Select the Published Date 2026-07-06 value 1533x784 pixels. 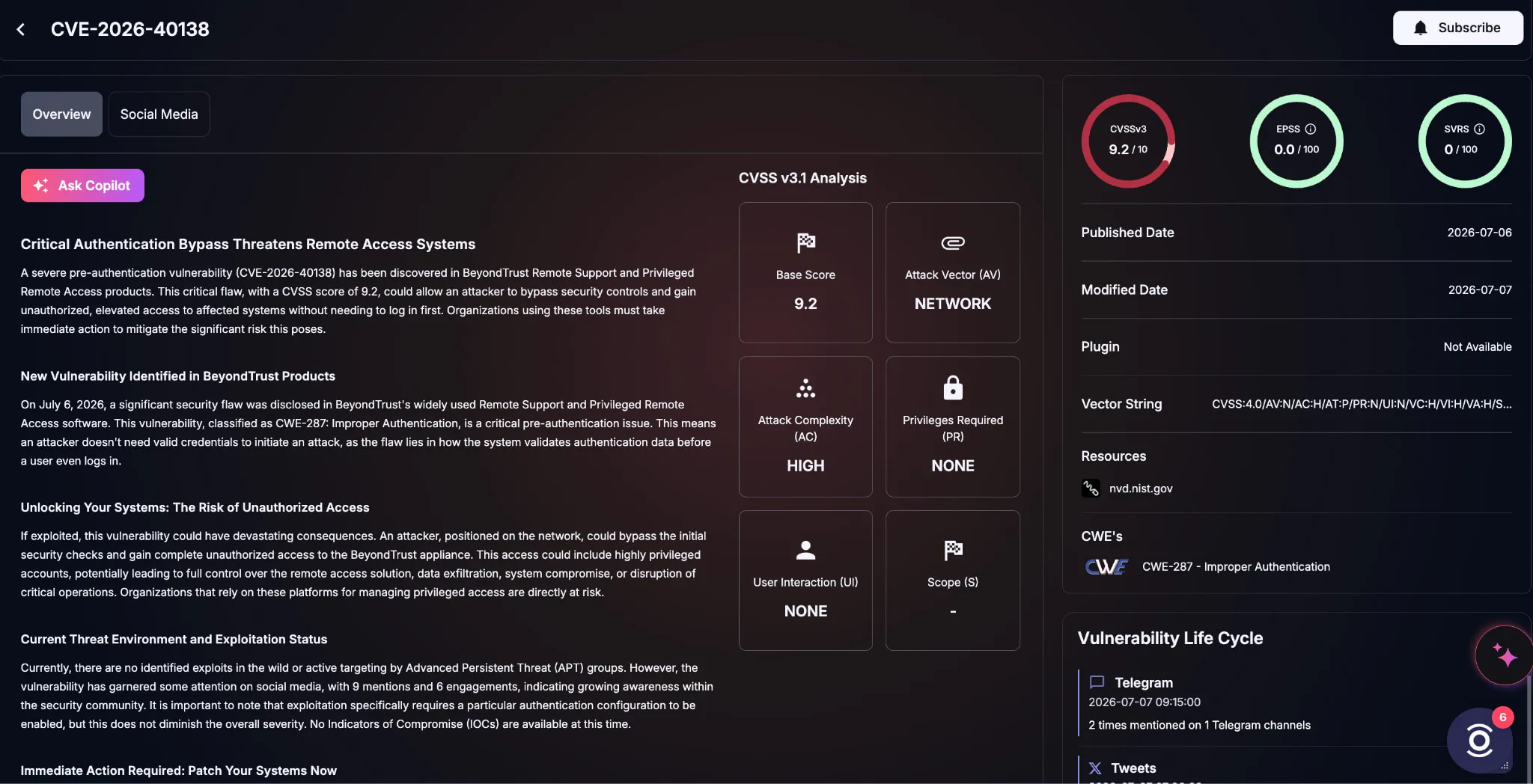coord(1479,233)
